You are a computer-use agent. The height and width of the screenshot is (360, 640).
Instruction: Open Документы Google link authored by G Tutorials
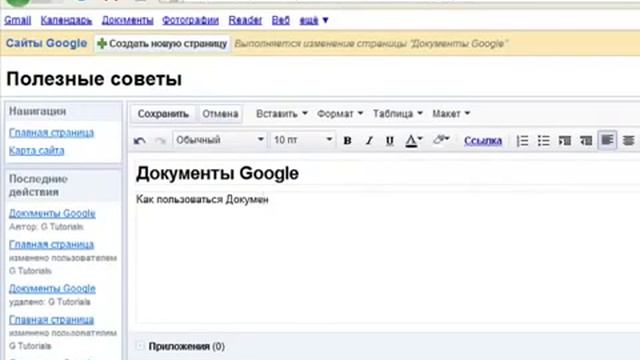point(52,213)
